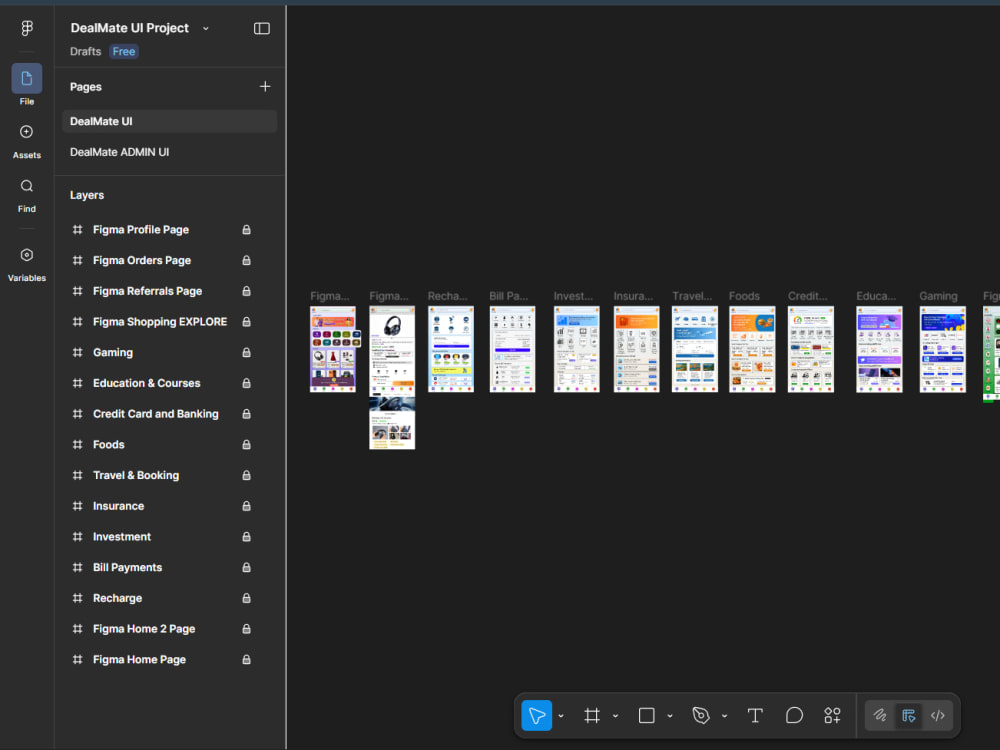1000x750 pixels.
Task: Click the Drafts location link
Action: 85,52
